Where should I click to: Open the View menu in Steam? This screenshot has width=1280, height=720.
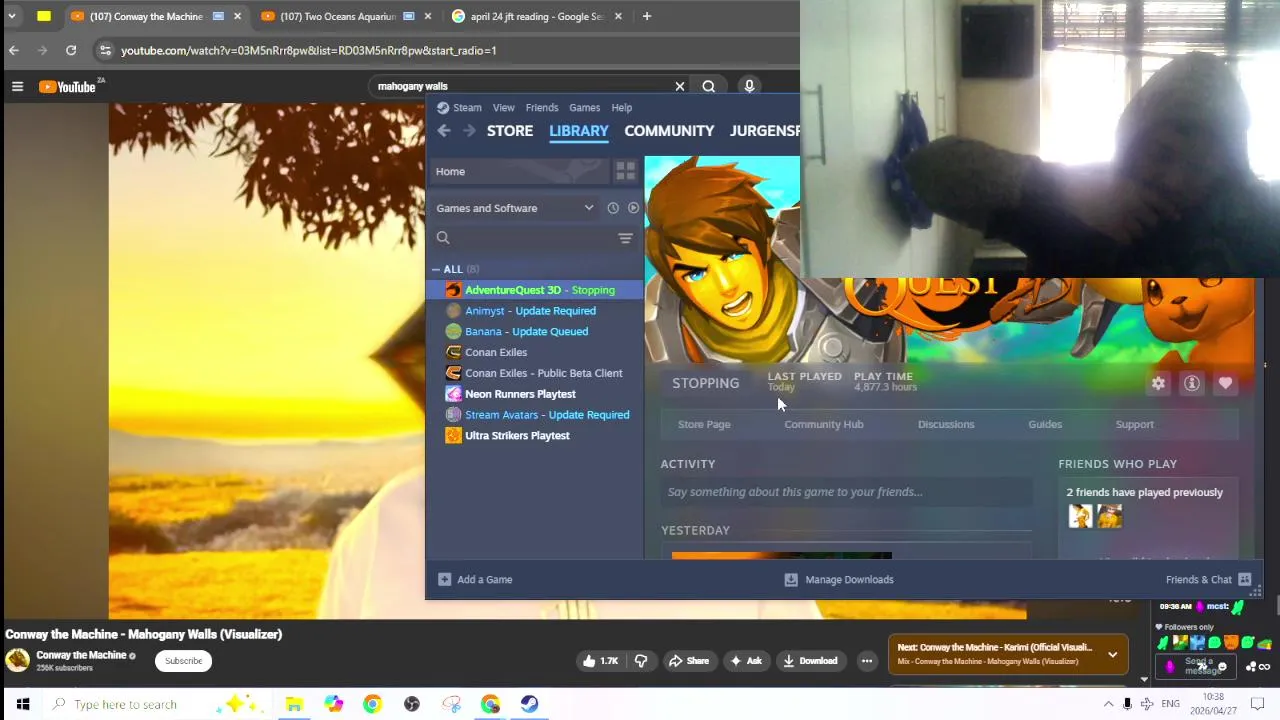pyautogui.click(x=503, y=107)
